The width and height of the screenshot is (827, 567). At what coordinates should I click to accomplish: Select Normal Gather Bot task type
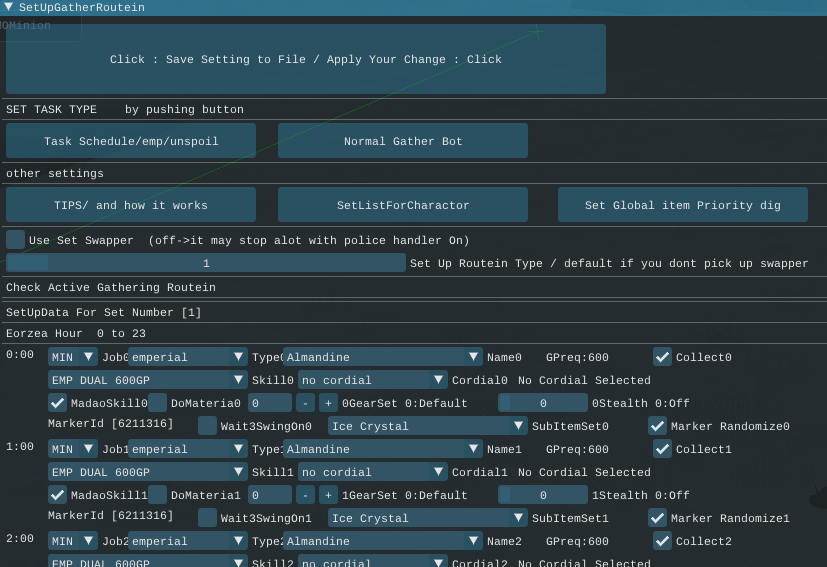[403, 141]
